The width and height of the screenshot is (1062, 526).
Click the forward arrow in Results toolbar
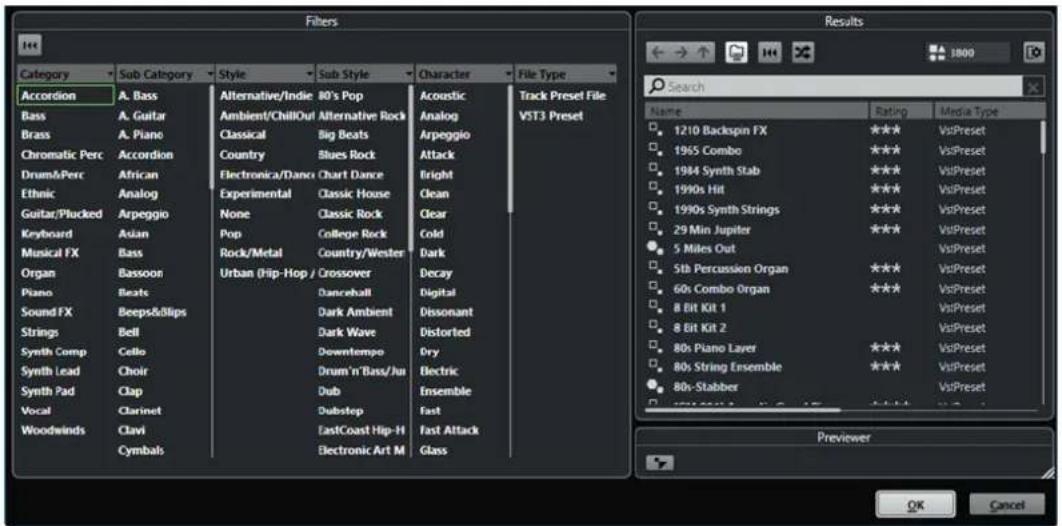680,53
